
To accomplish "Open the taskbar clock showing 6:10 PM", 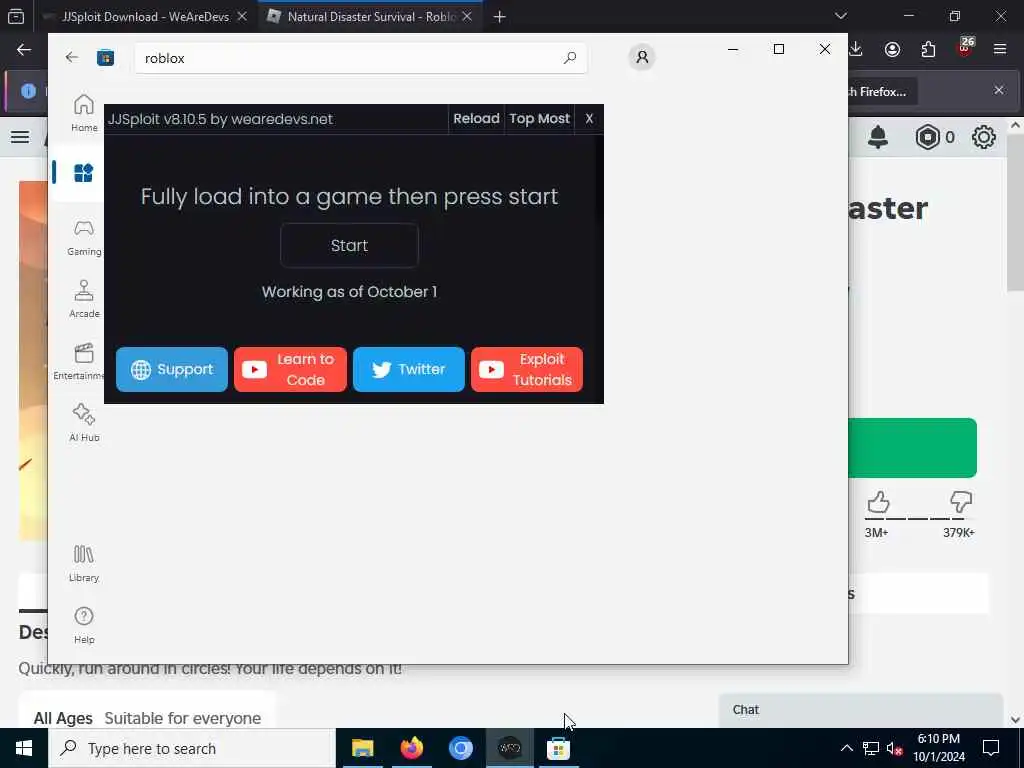I will 938,748.
